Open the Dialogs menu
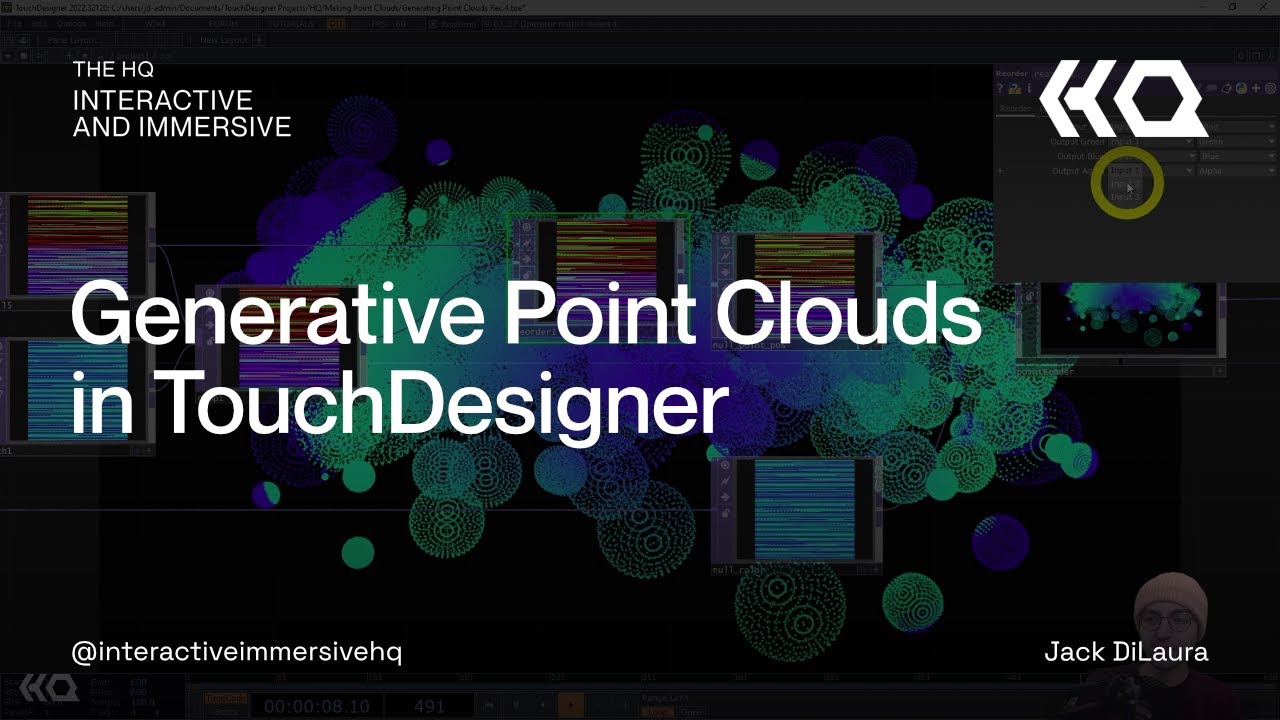 (x=72, y=23)
